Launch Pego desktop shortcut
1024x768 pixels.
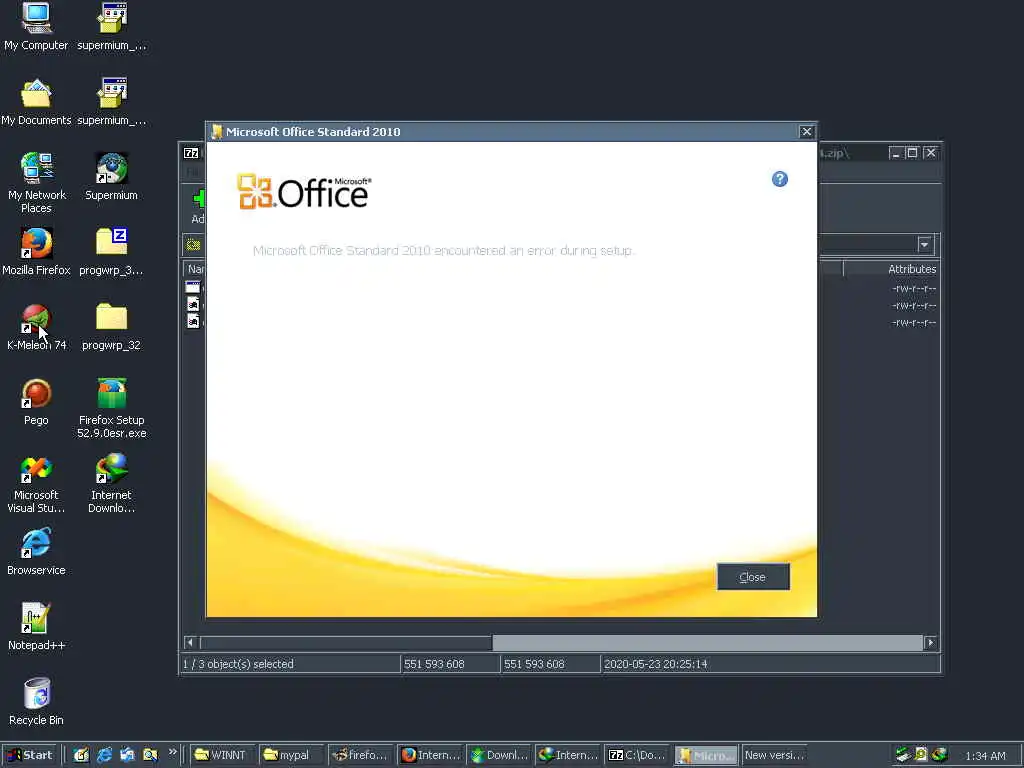click(x=36, y=402)
